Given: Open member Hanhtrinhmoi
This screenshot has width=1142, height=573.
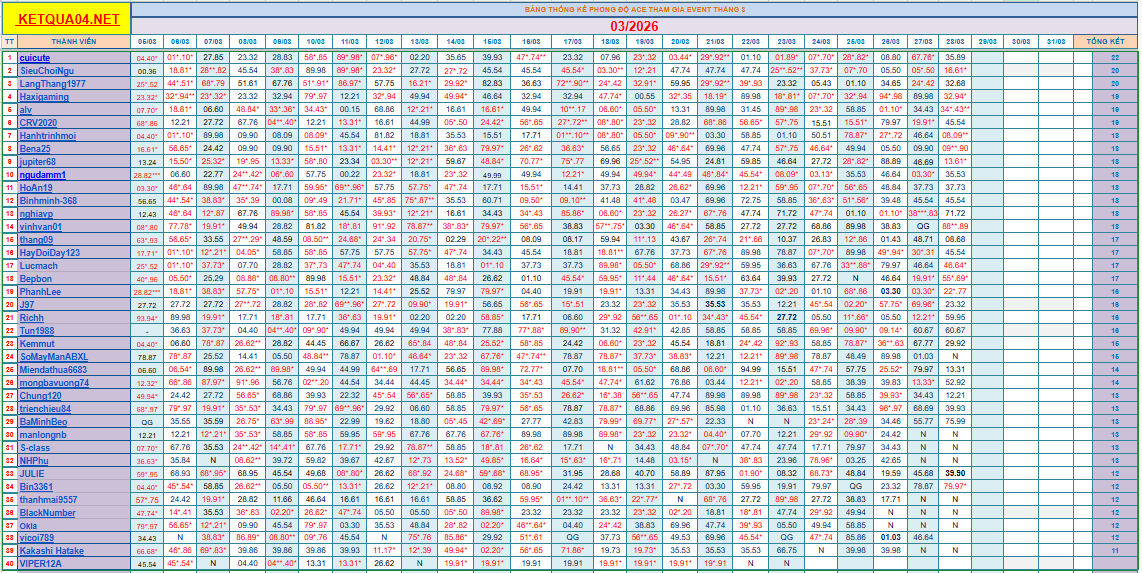Looking at the screenshot, I should click(48, 135).
